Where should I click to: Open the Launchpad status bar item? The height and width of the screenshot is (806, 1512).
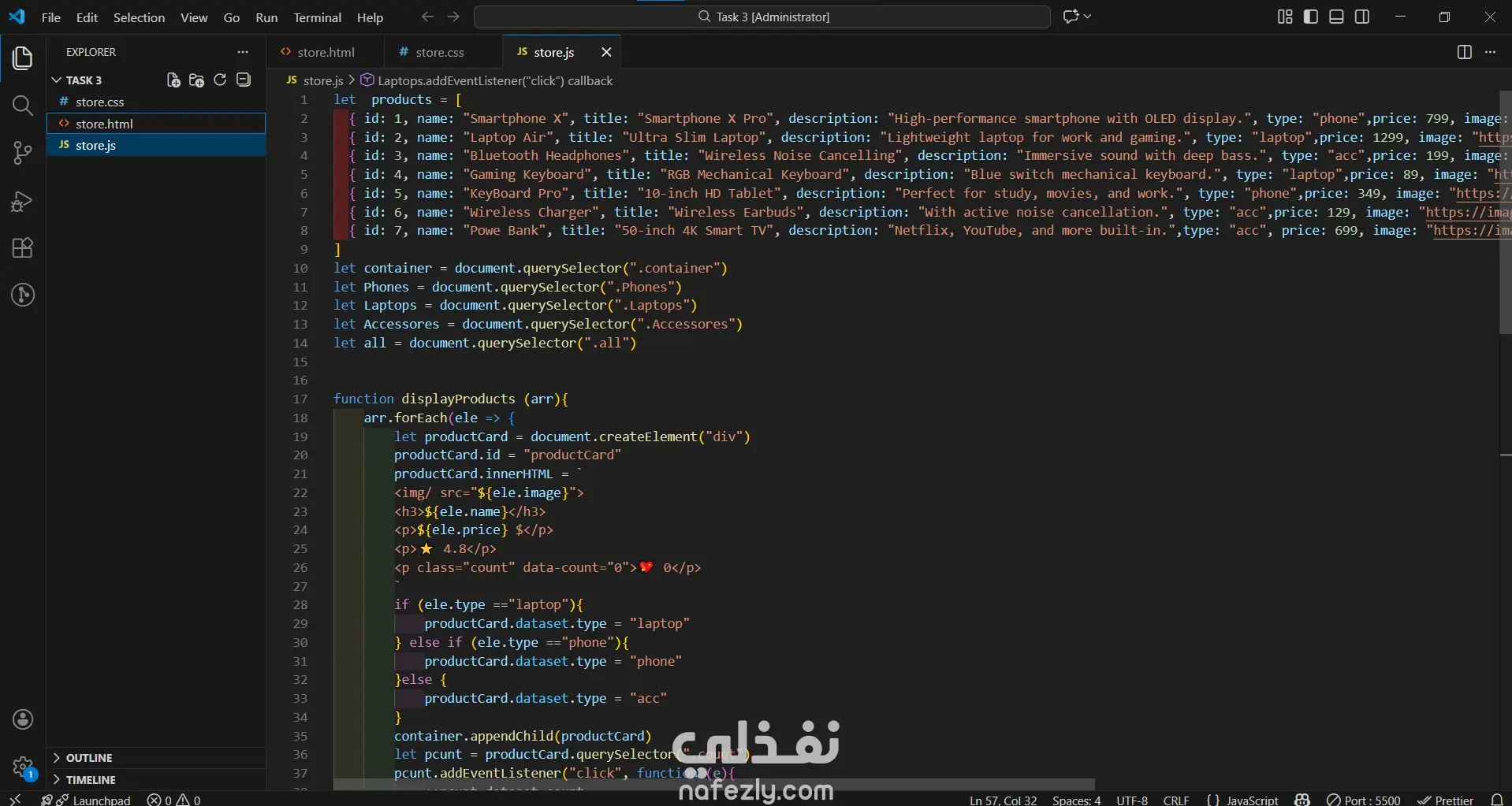click(86, 800)
